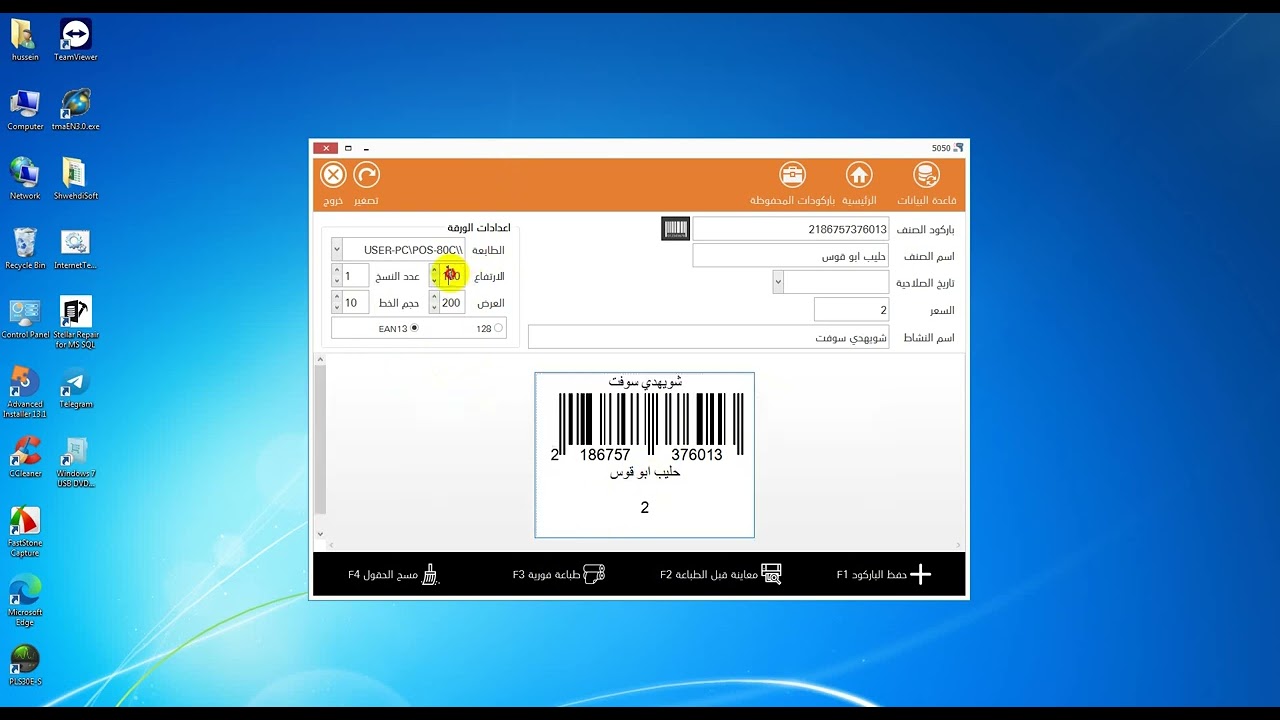
Task: Increase the font size (حجم الخط)
Action: coord(336,297)
